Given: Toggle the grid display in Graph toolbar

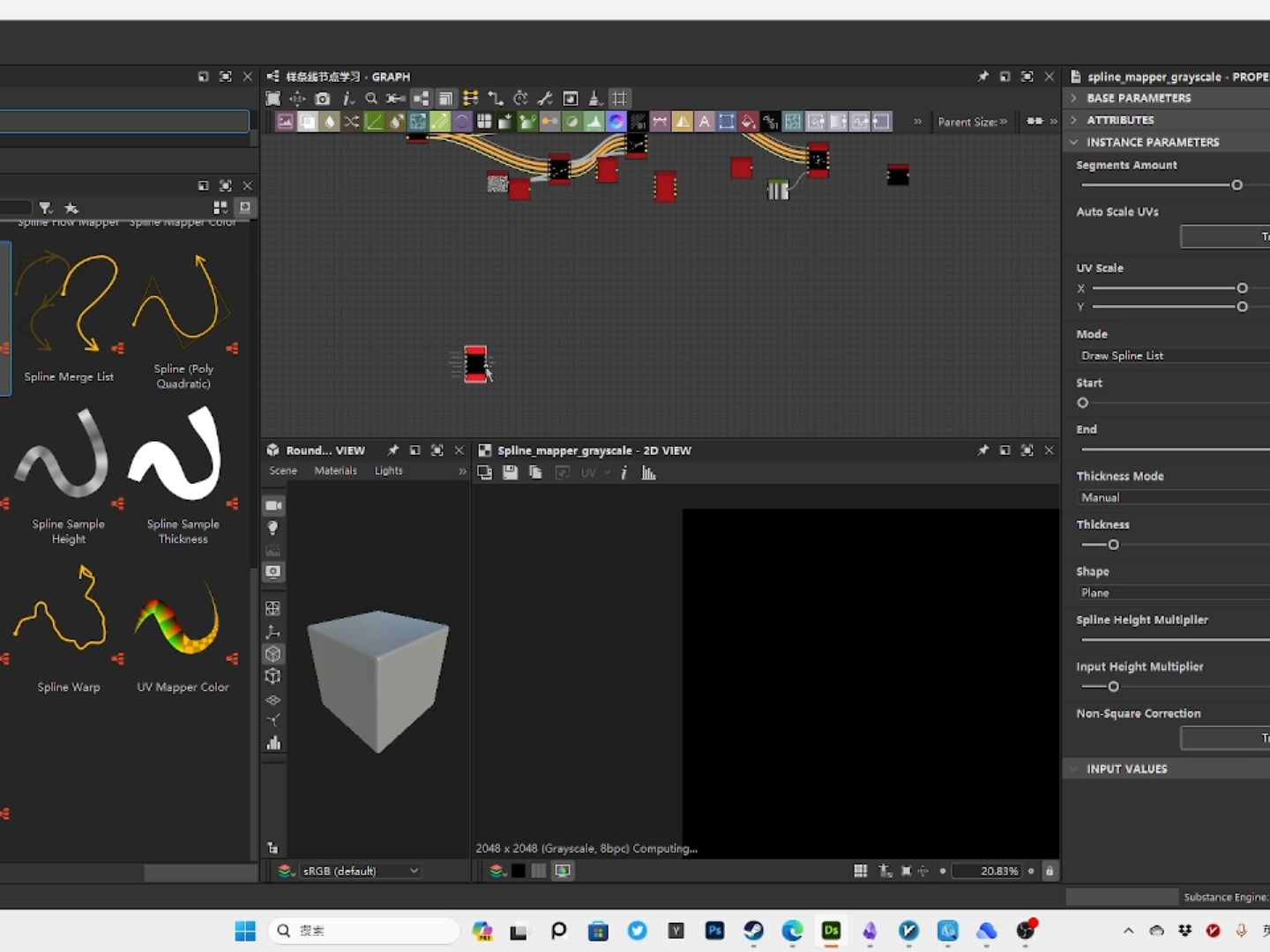Looking at the screenshot, I should (620, 99).
